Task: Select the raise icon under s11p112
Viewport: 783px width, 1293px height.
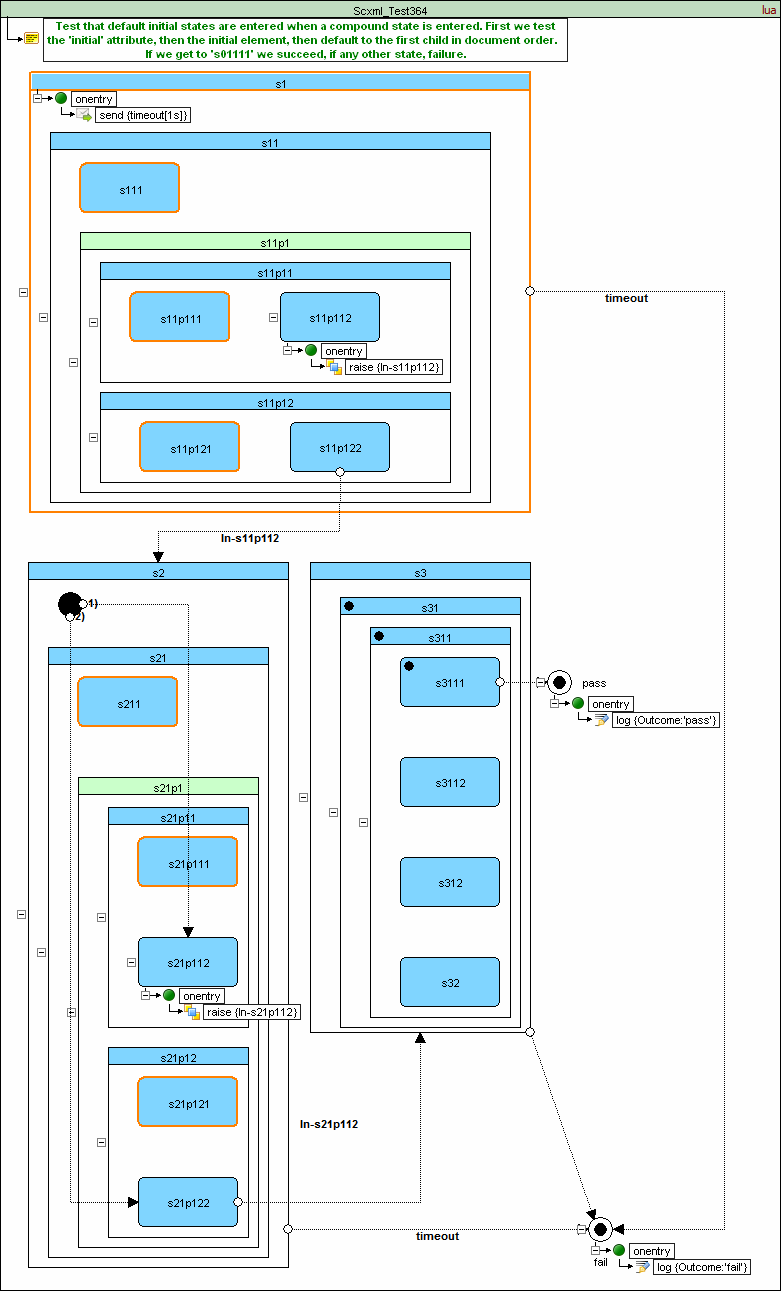Action: 334,367
